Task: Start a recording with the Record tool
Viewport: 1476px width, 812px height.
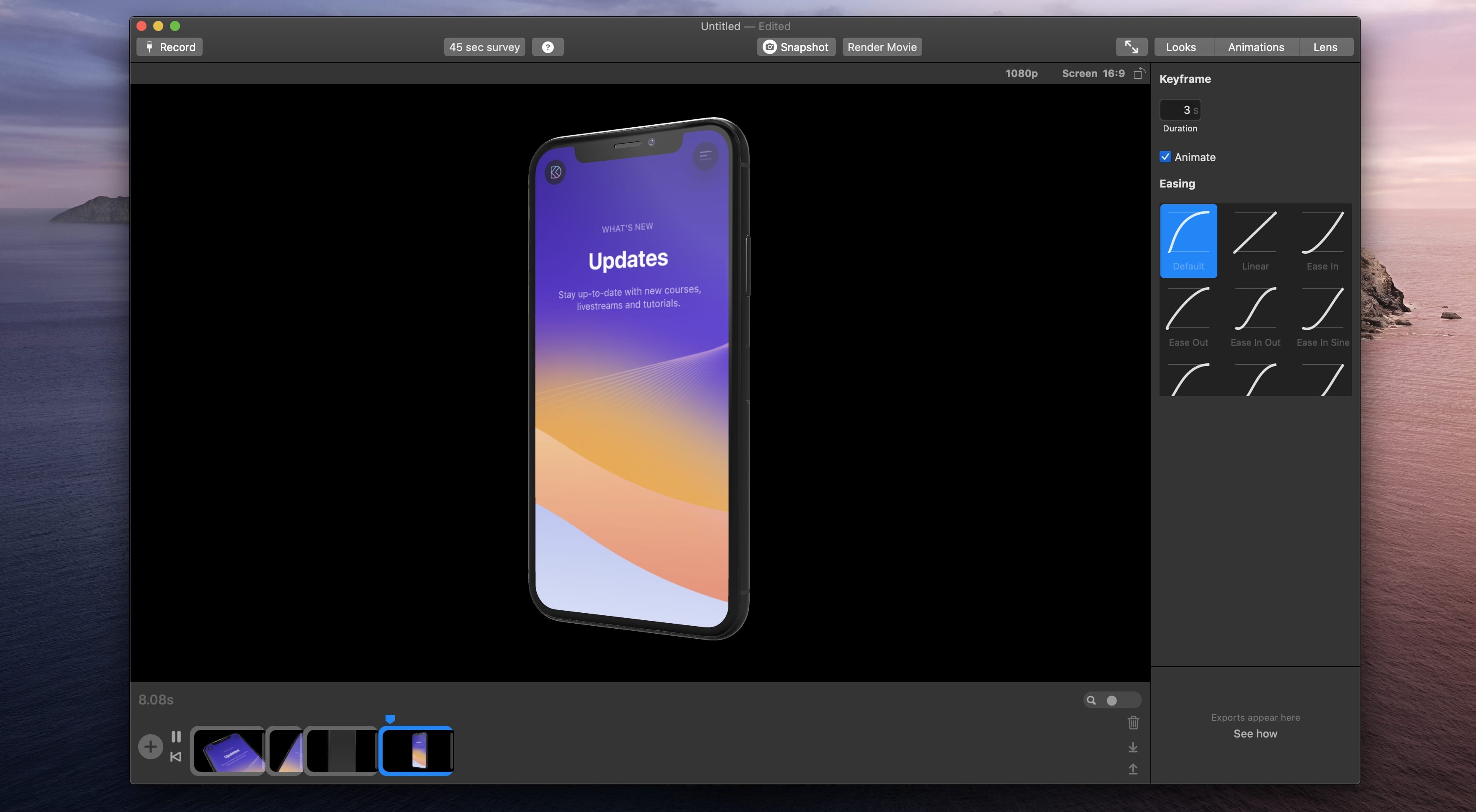Action: click(169, 46)
